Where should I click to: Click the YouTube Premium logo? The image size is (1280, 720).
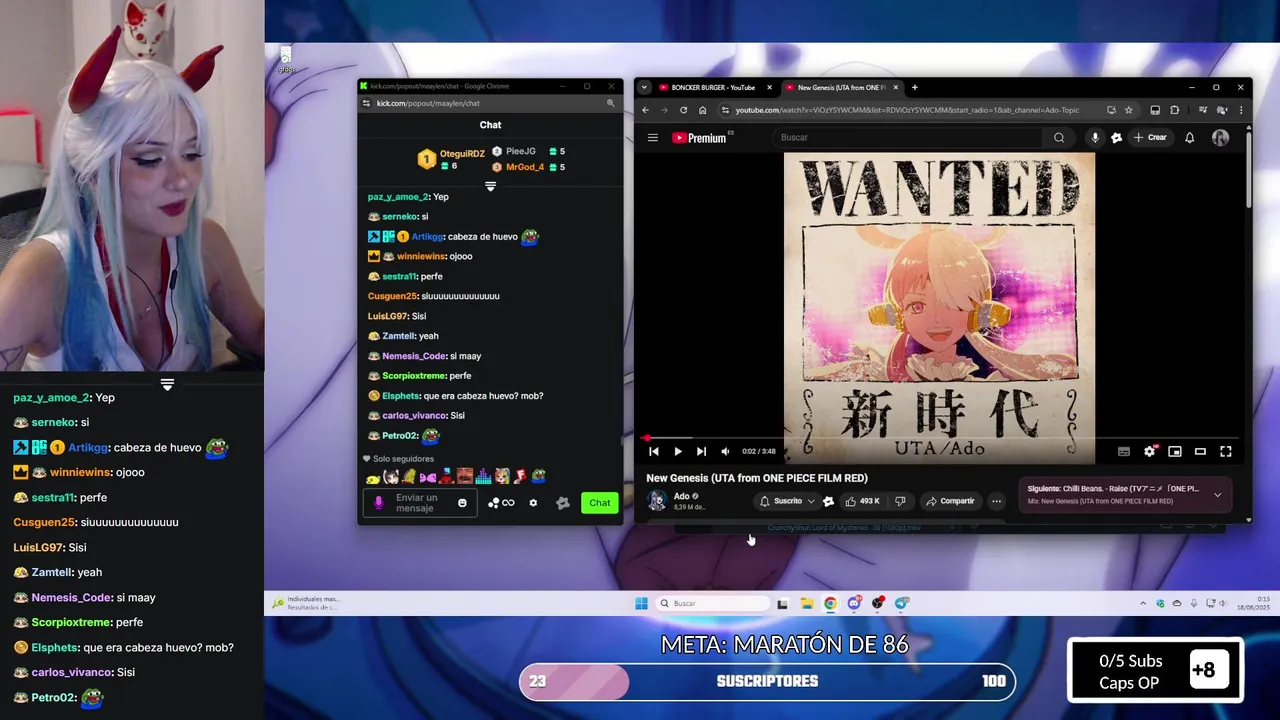tap(700, 138)
